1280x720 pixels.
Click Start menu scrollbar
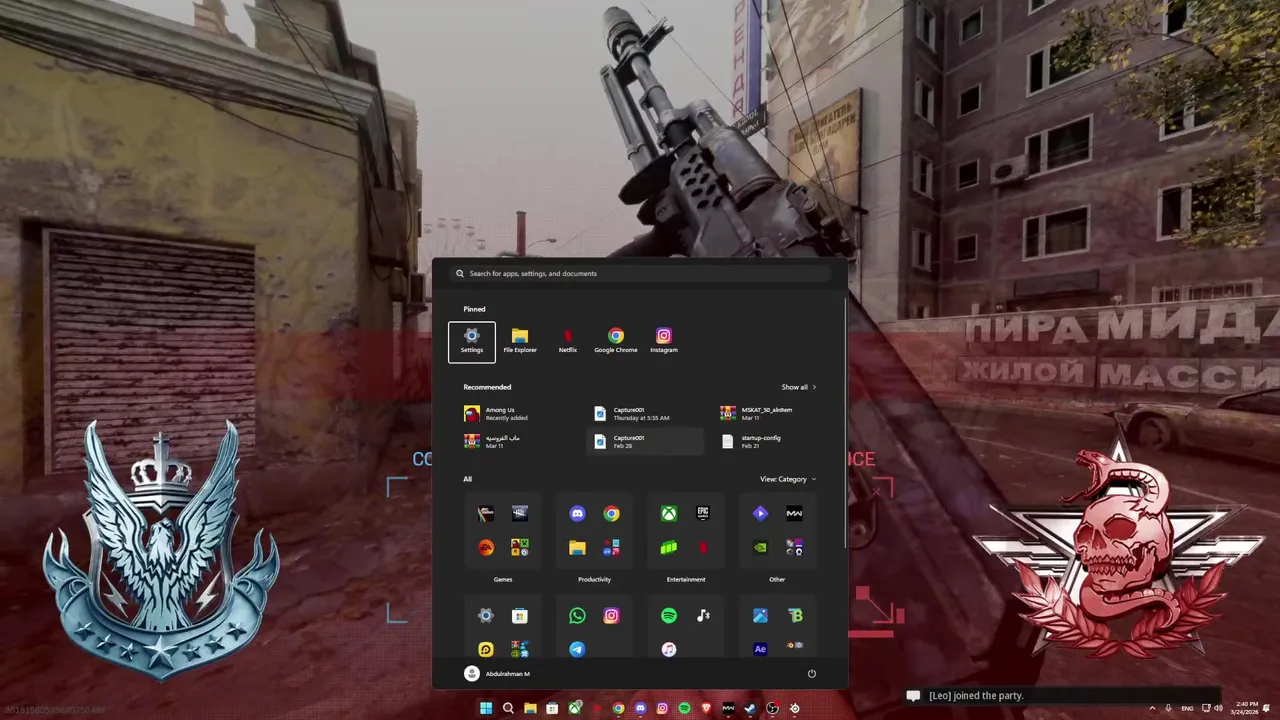tap(846, 420)
